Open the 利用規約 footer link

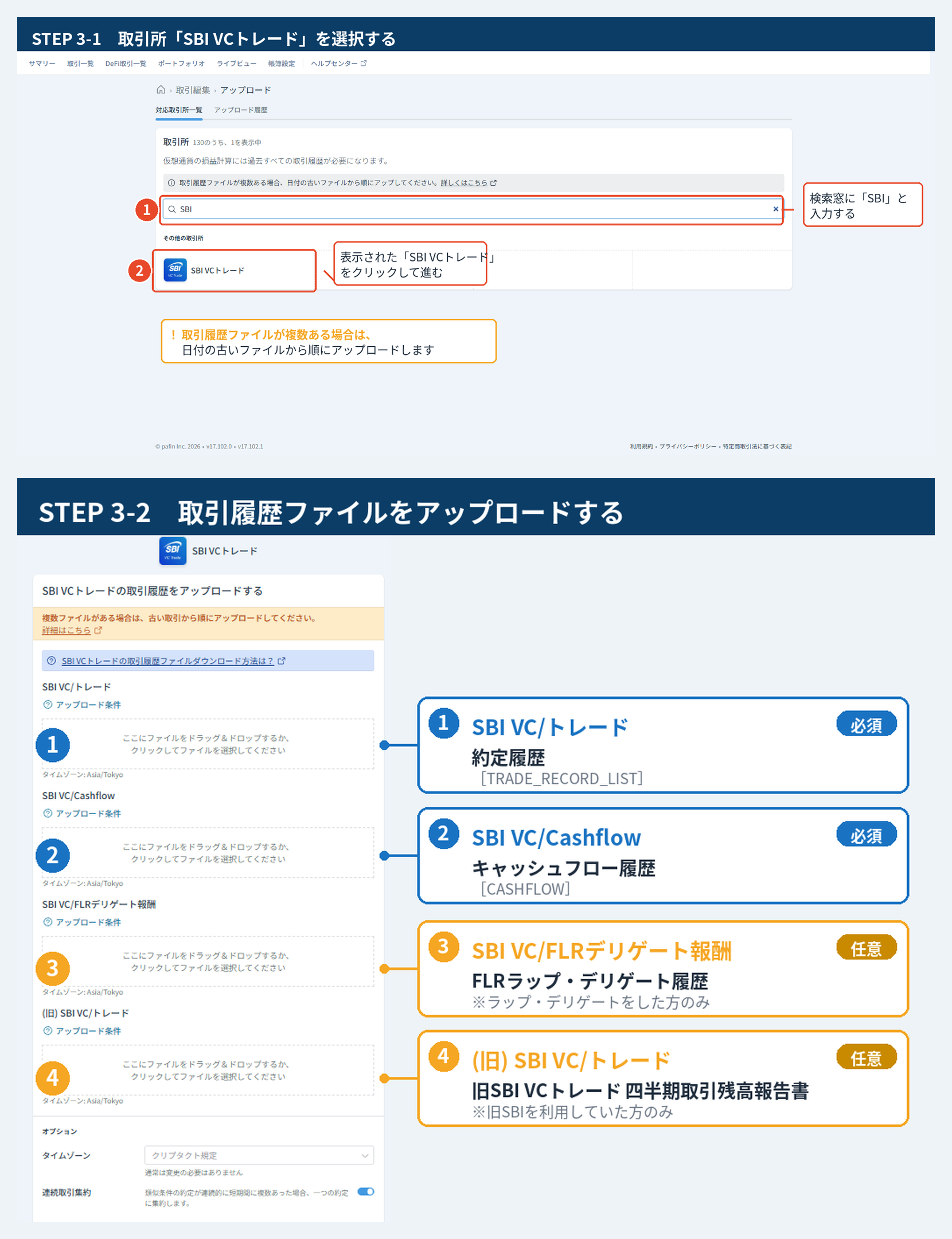[x=641, y=447]
